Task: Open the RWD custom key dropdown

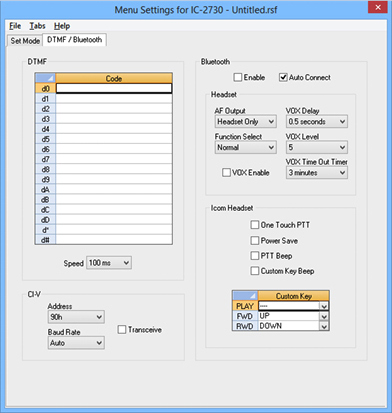Action: point(324,326)
